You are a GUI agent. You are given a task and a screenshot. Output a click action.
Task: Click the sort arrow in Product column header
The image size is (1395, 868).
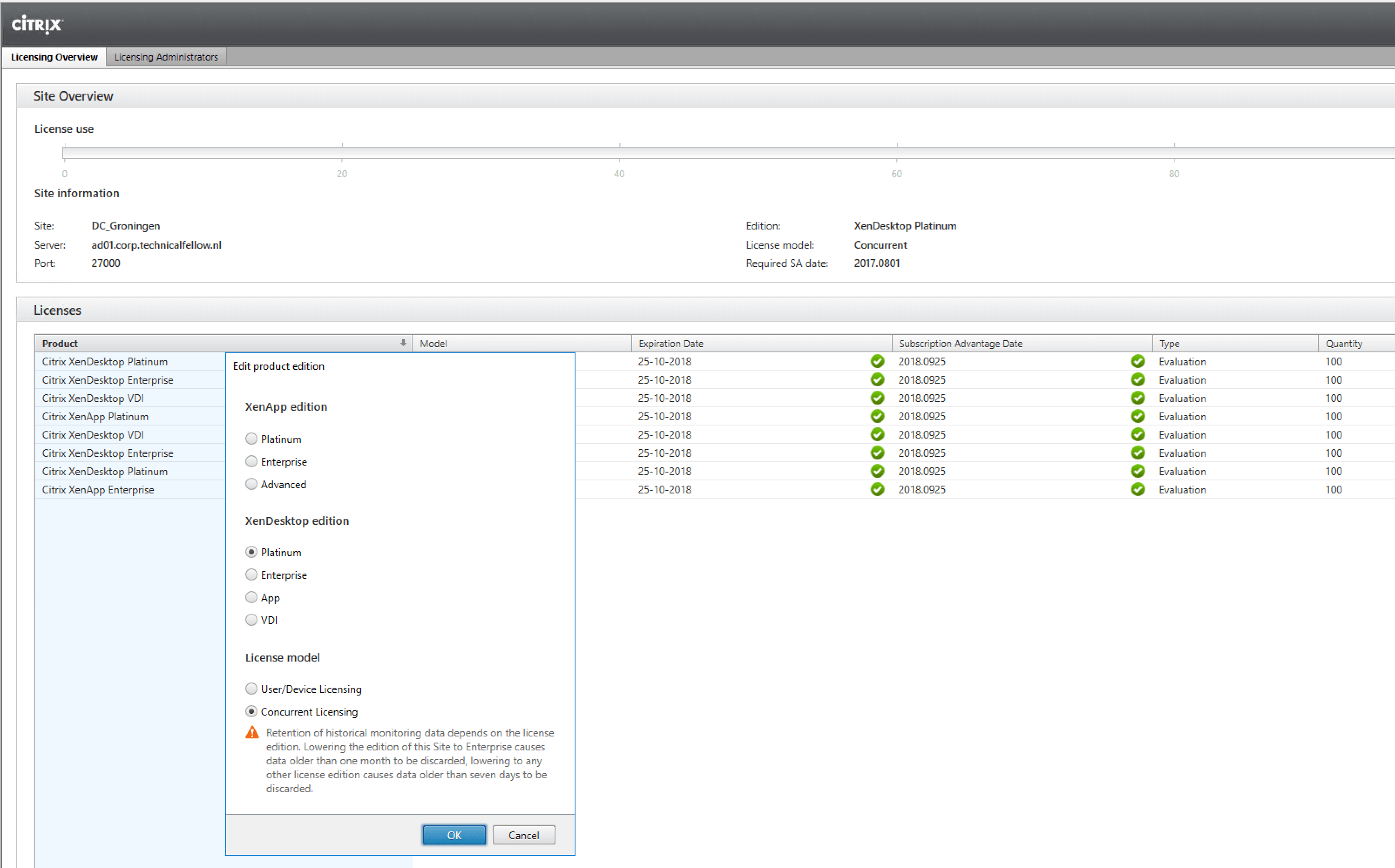(403, 343)
